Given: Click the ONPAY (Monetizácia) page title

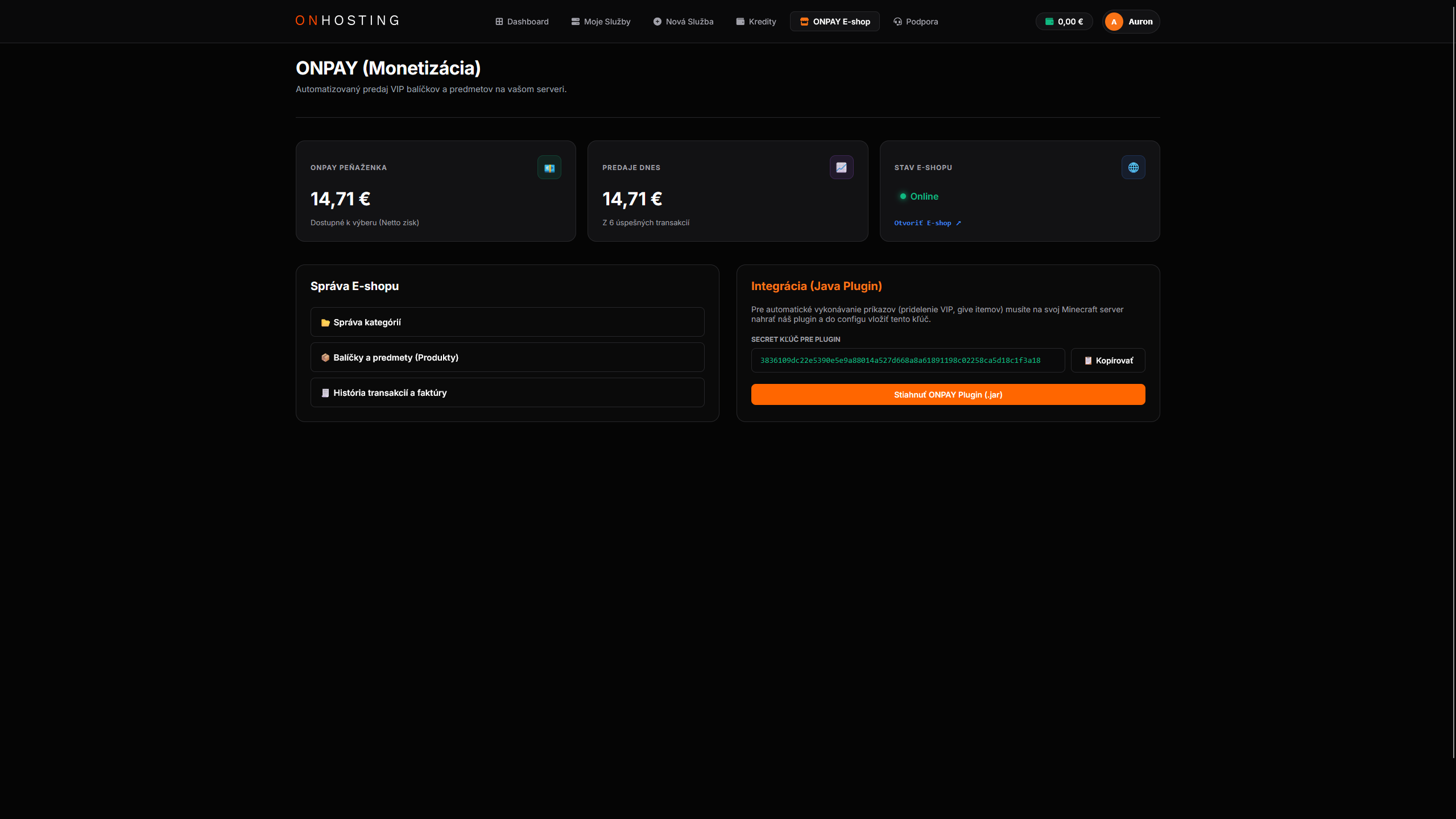Looking at the screenshot, I should click(x=388, y=68).
